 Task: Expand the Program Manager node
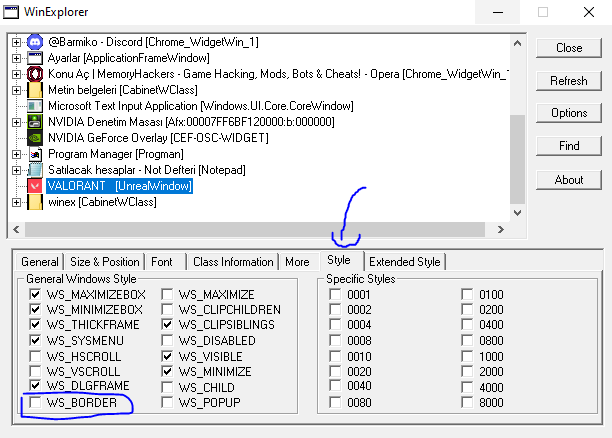[x=16, y=154]
